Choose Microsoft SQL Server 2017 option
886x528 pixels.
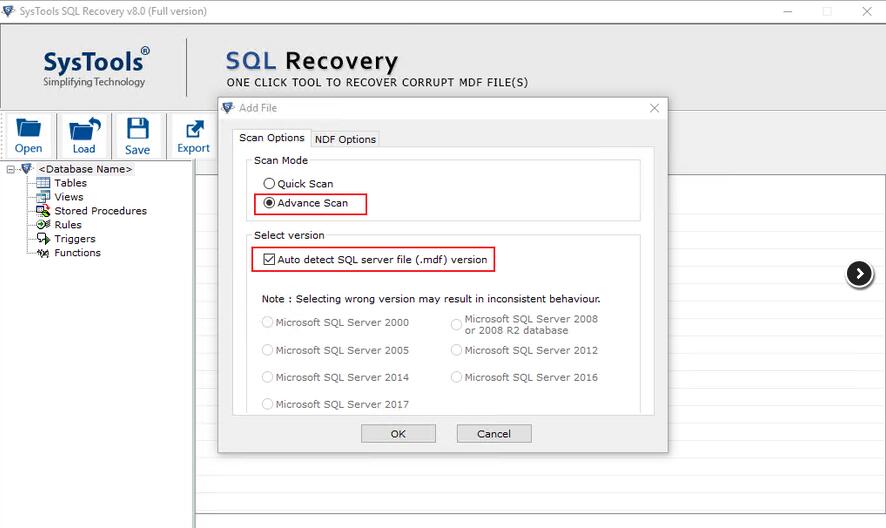267,404
